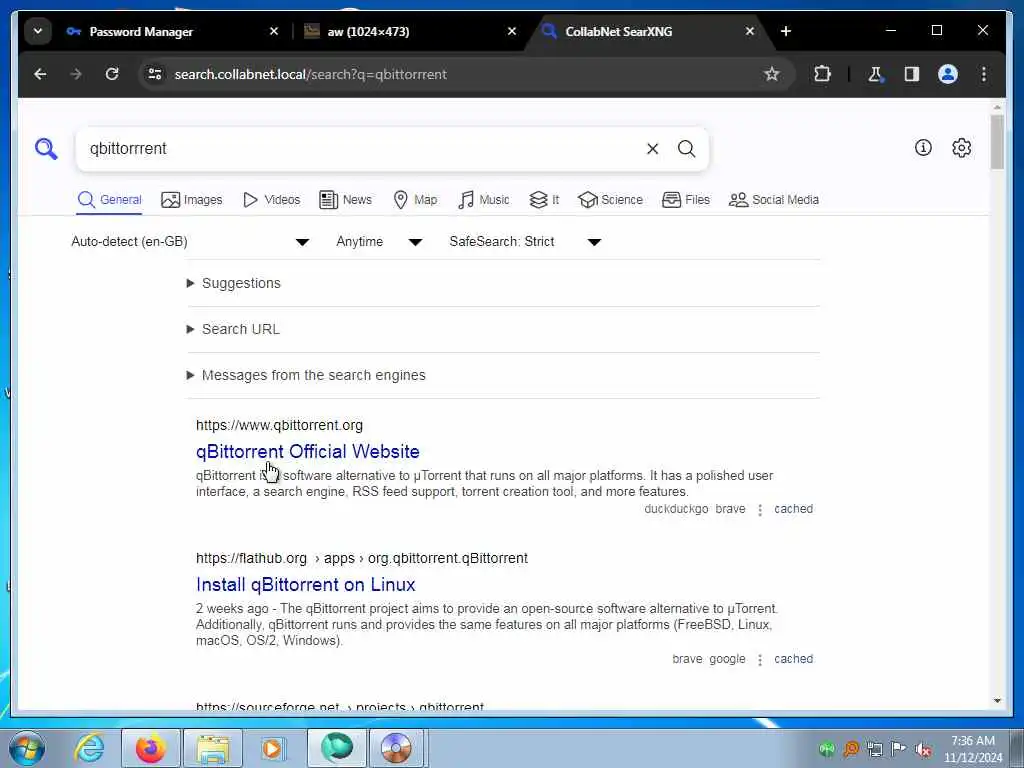Open Chrome three-dot menu
This screenshot has height=768, width=1024.
[984, 74]
